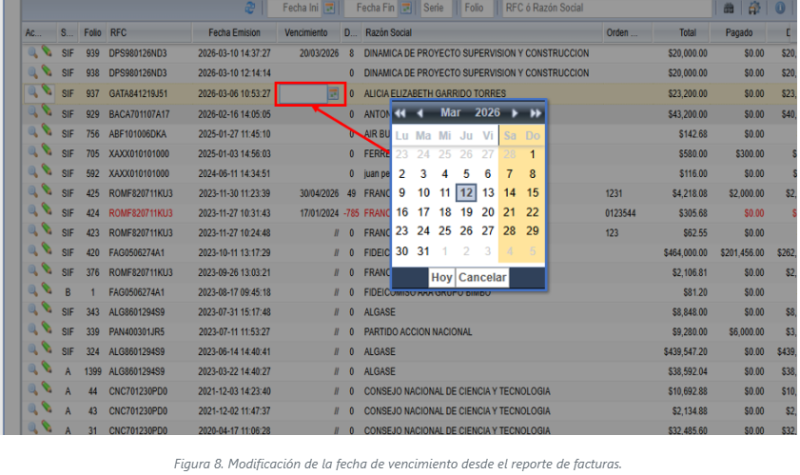Click the $6,000.00 paid amount of folio 339
The image size is (800, 475).
(x=746, y=332)
